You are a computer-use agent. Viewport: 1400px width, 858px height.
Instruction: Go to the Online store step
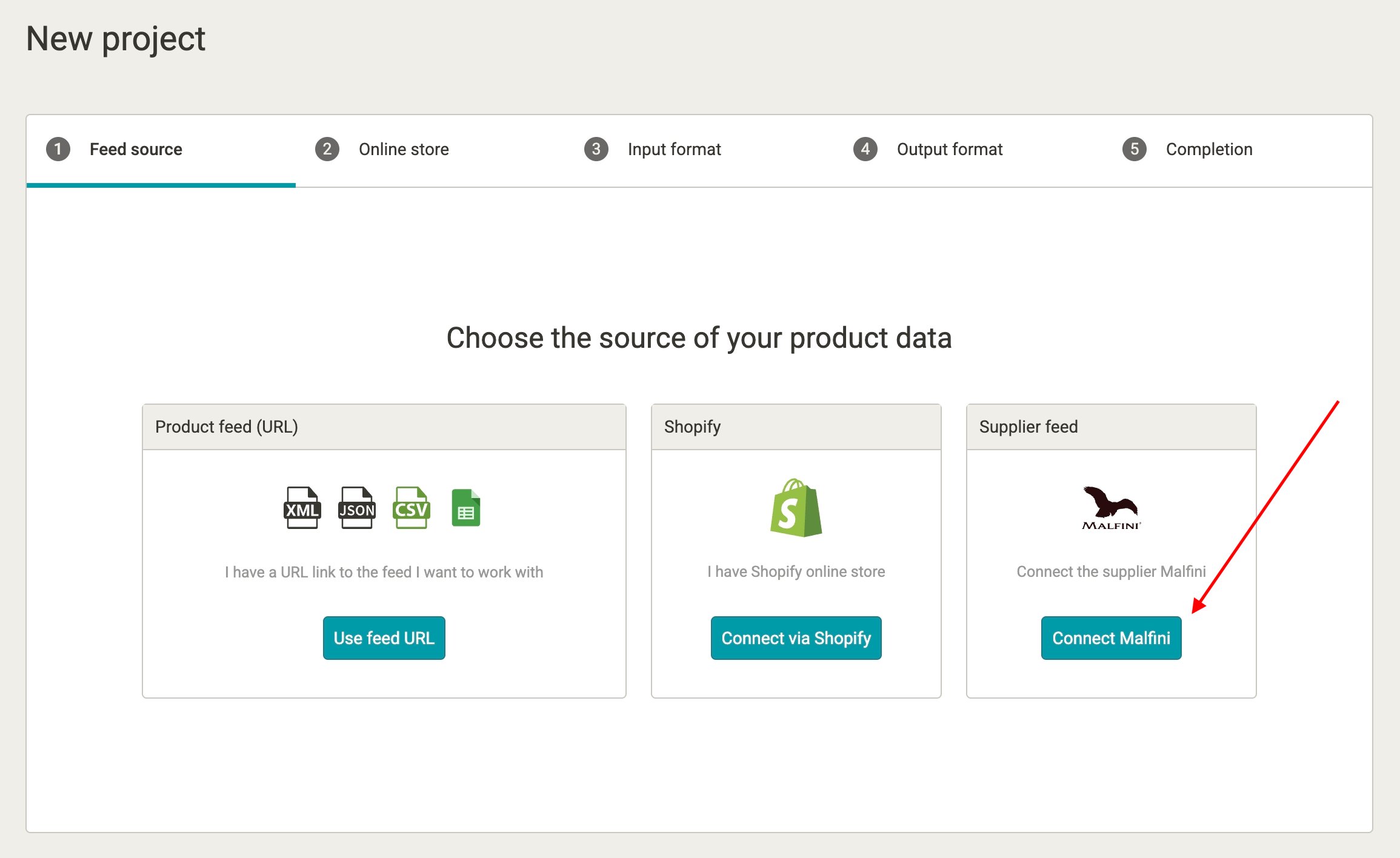[x=430, y=150]
